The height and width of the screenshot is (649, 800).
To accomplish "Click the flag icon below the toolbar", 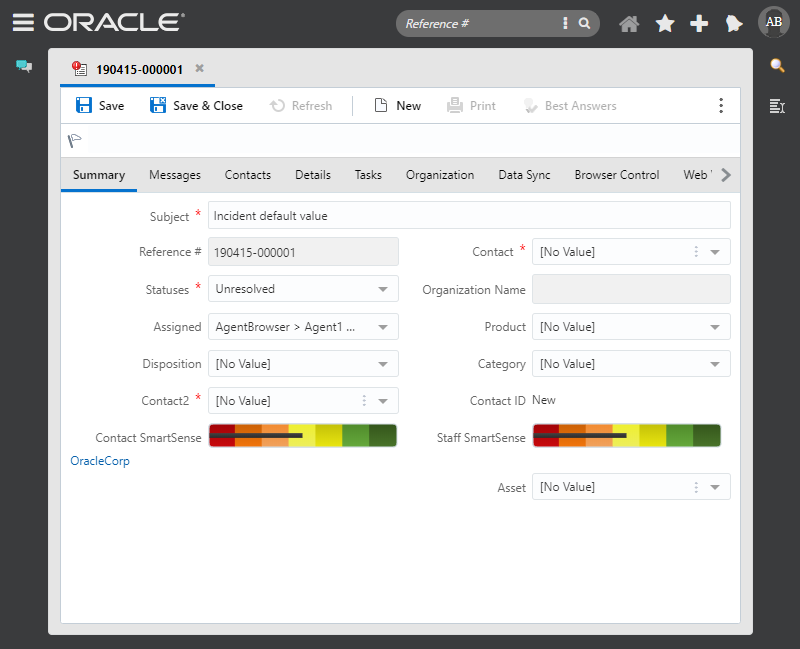I will click(x=74, y=141).
